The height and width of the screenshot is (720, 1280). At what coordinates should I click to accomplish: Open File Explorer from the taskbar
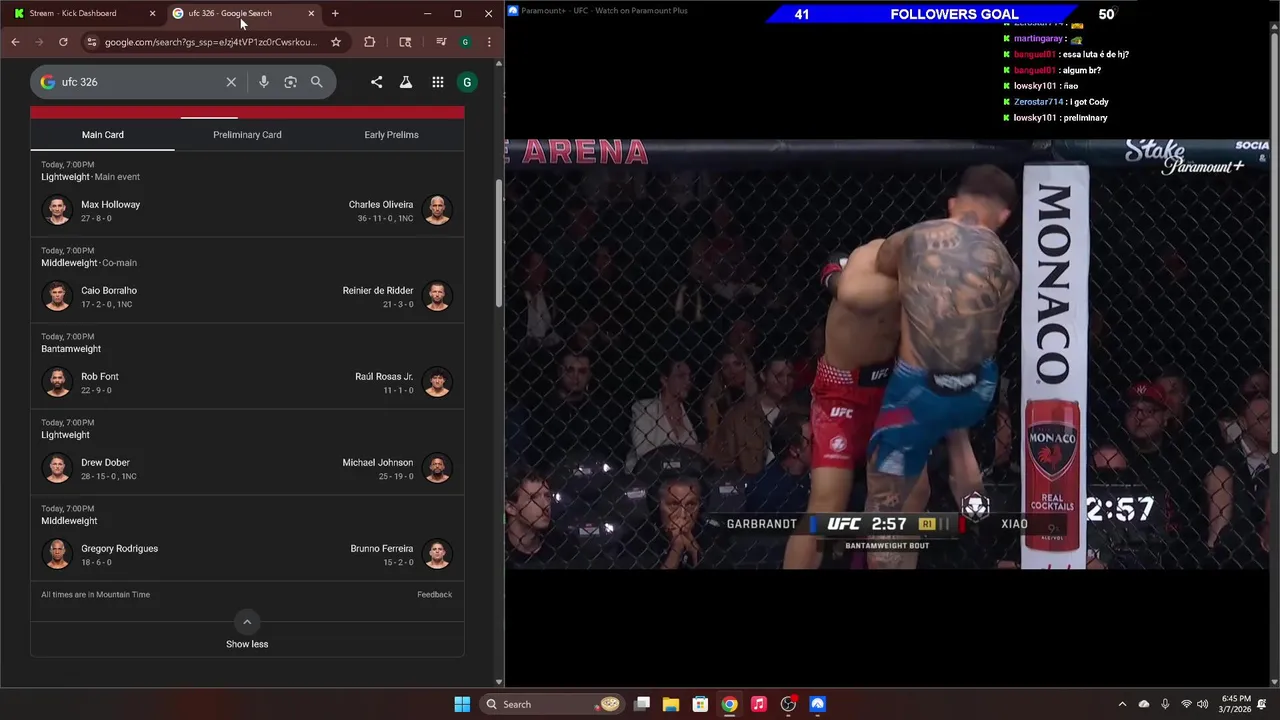tap(671, 704)
